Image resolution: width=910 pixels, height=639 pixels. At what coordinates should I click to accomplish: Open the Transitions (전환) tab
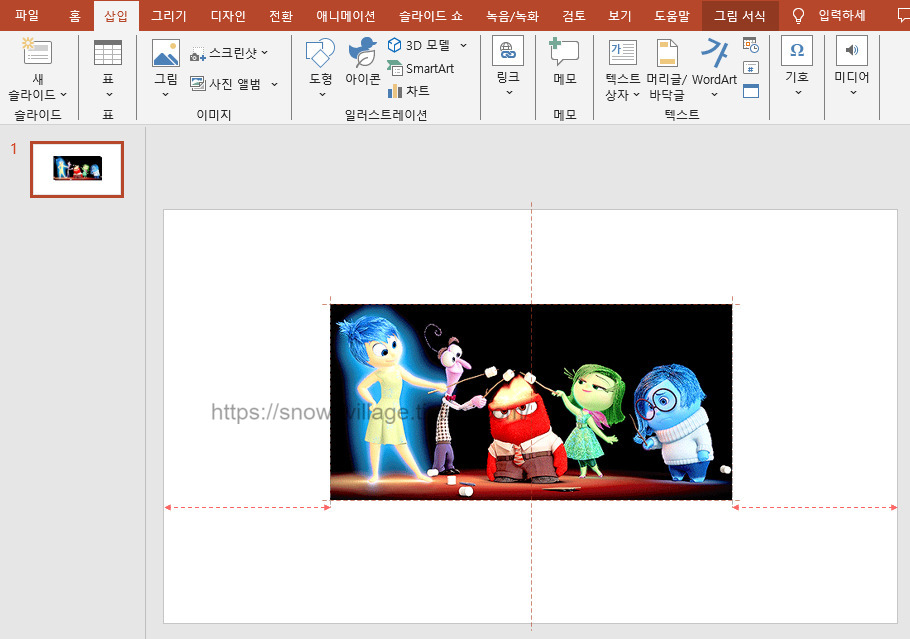point(281,16)
